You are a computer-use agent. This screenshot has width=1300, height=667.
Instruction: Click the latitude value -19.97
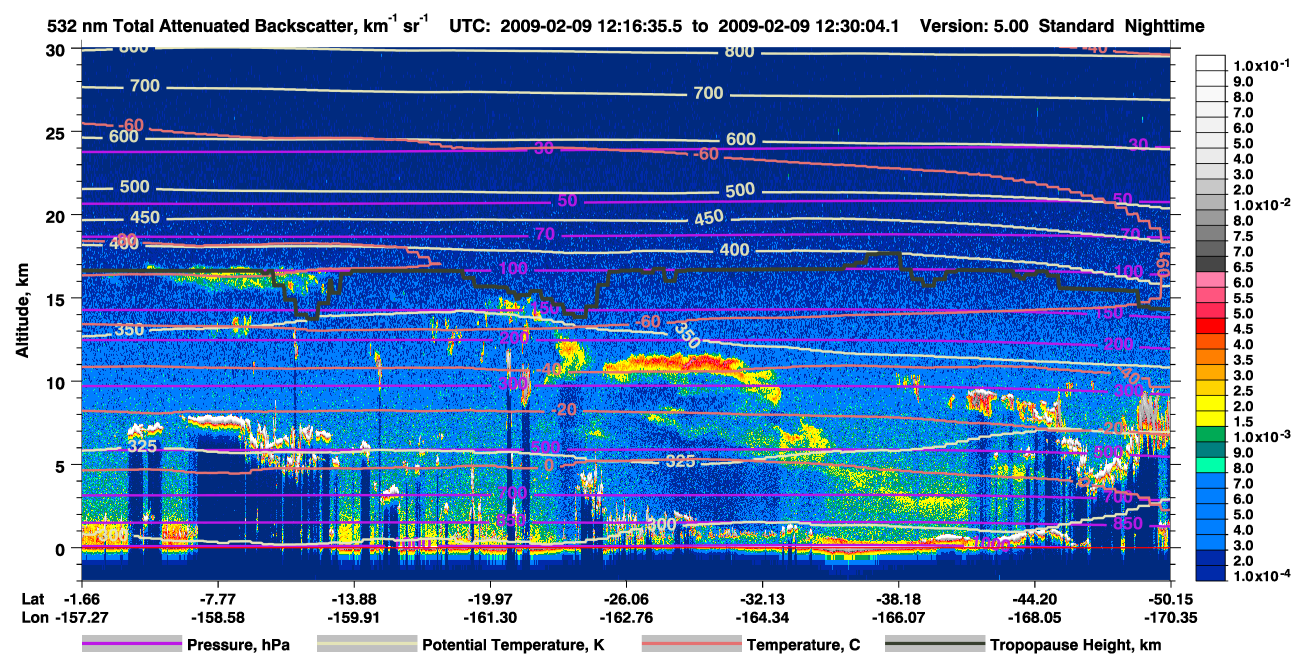coord(489,598)
